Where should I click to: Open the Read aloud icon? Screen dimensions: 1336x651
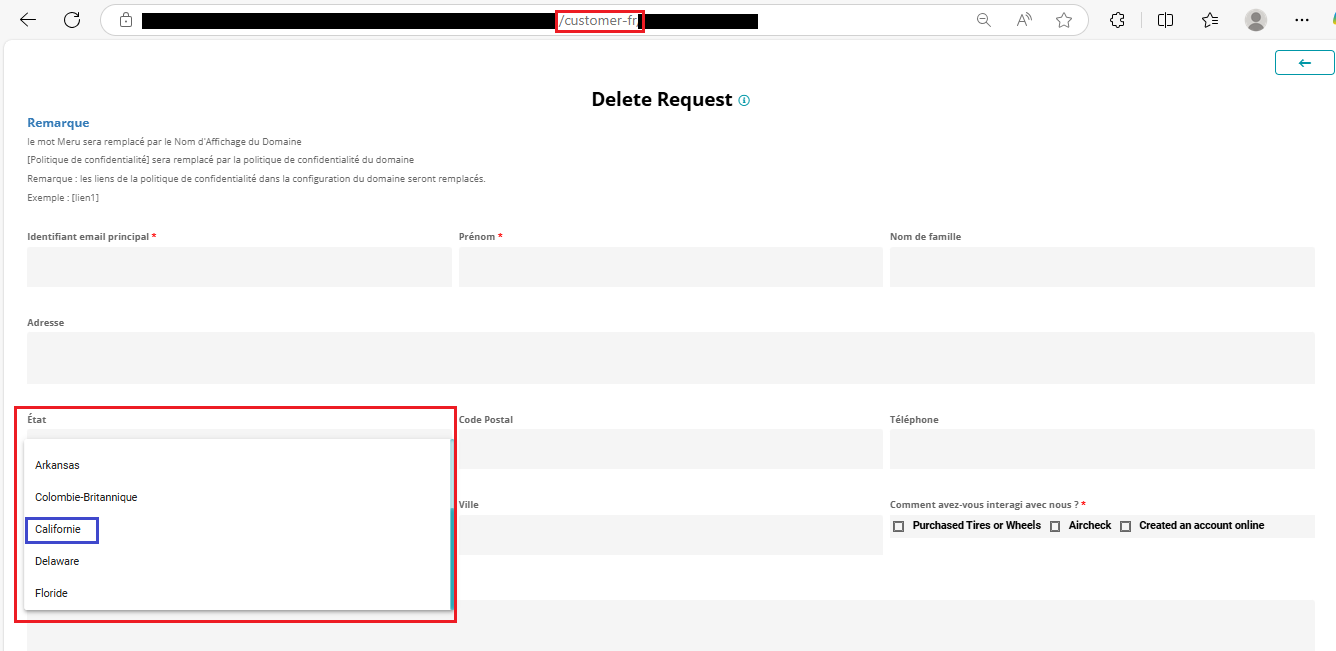point(1024,20)
